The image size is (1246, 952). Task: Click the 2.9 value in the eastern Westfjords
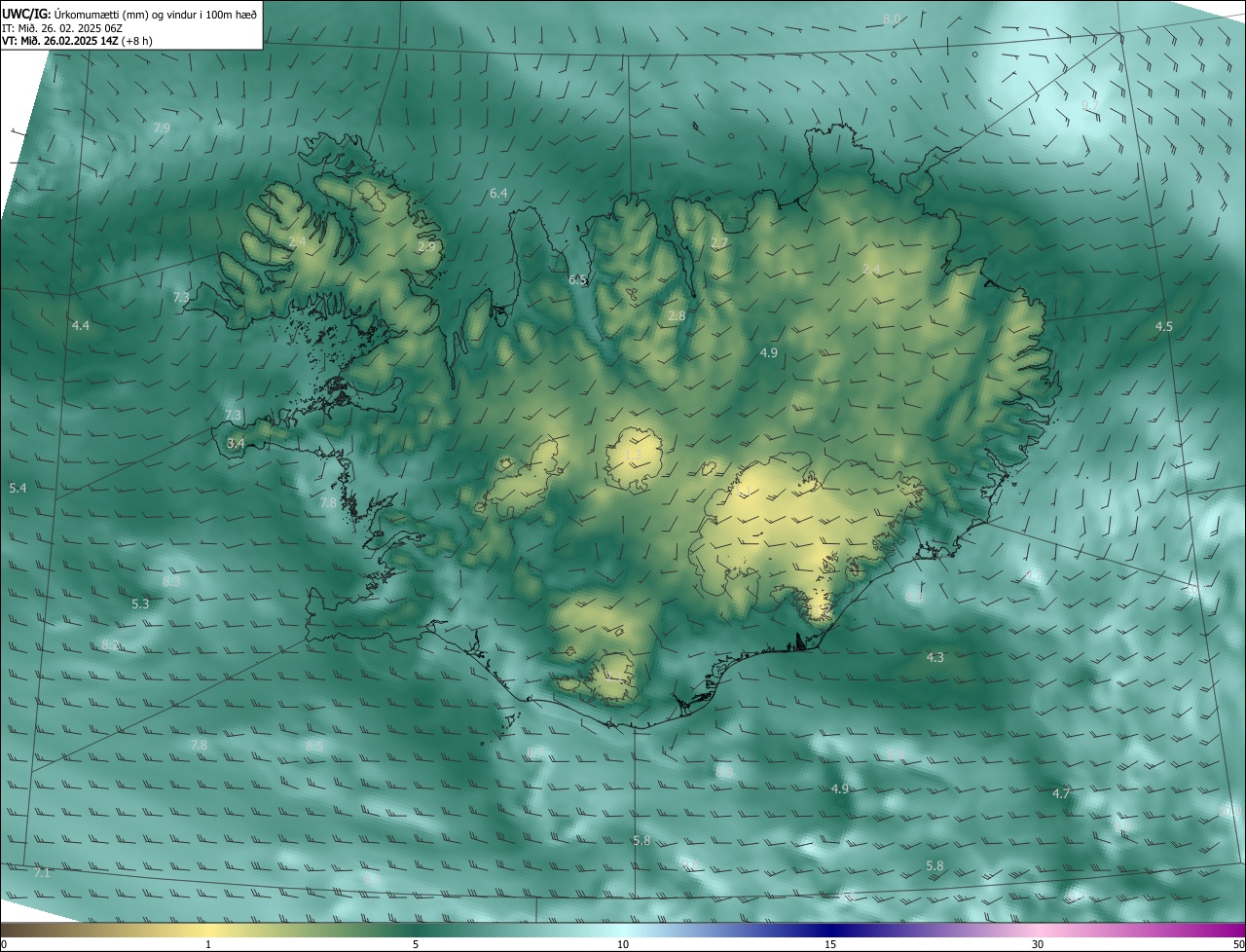(x=426, y=247)
